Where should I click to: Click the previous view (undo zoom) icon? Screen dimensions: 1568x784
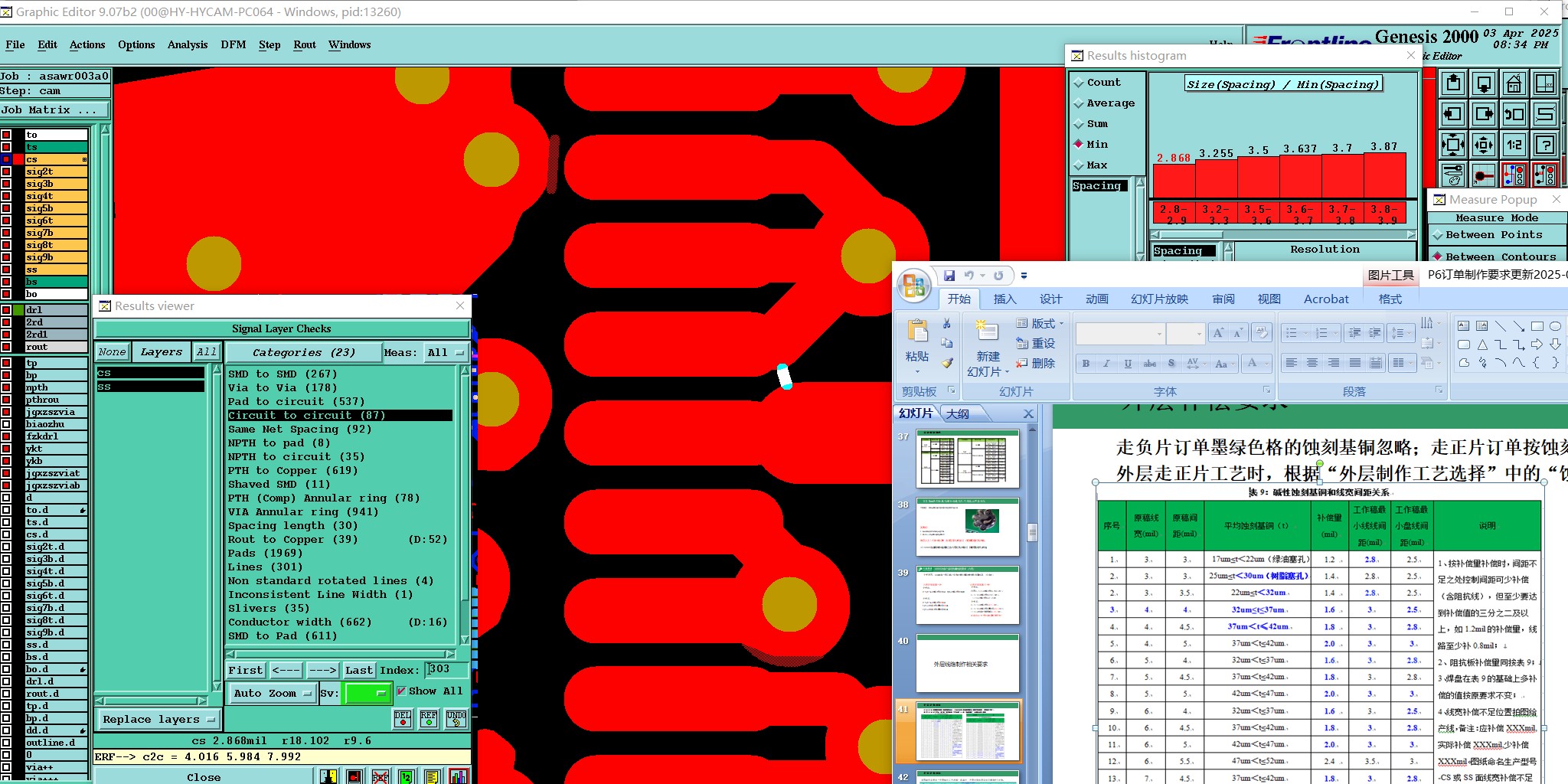pos(1514,114)
